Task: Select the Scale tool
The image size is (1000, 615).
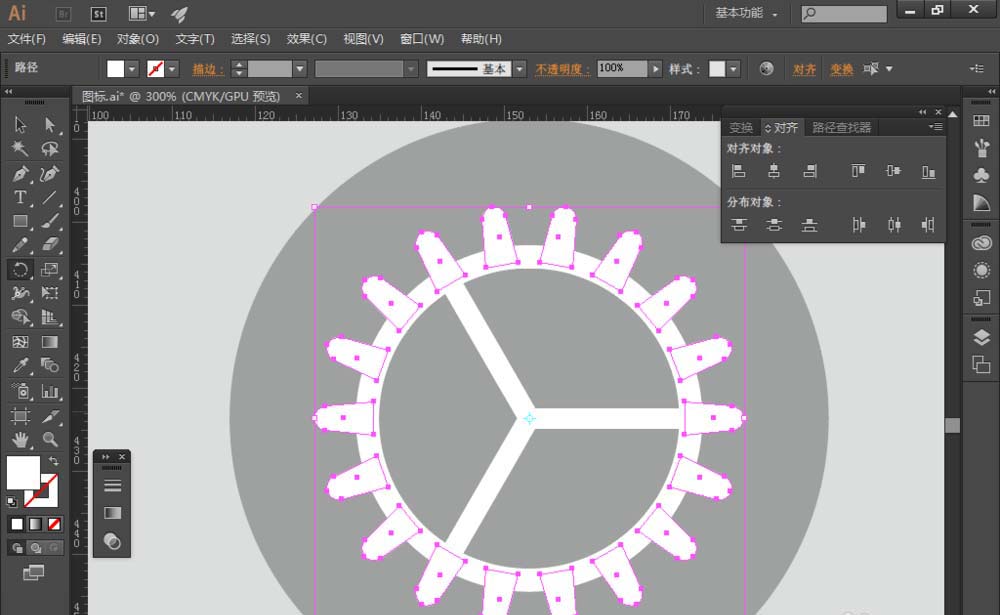Action: (x=50, y=269)
